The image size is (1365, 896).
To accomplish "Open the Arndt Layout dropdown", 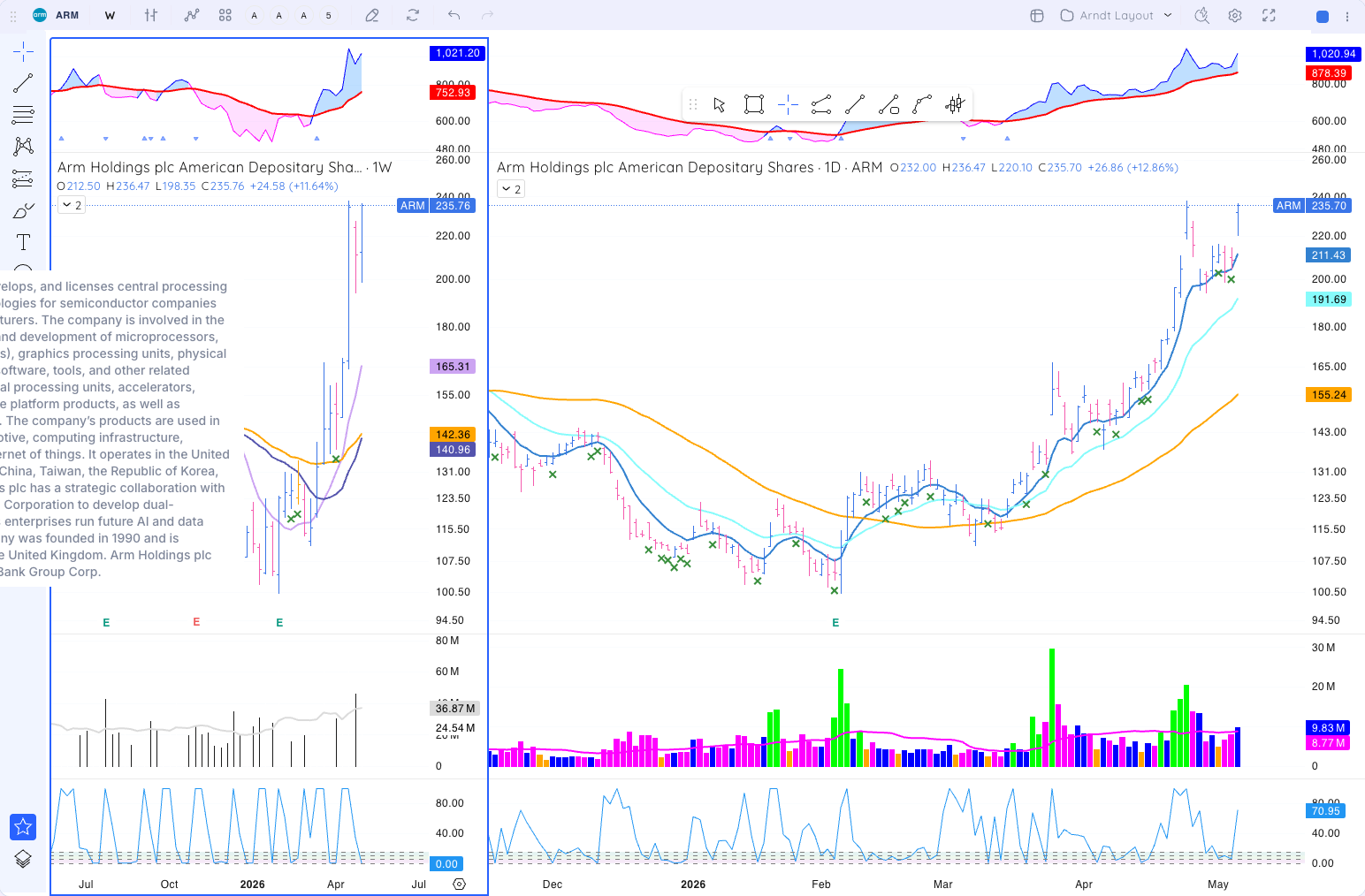I will tap(1117, 15).
